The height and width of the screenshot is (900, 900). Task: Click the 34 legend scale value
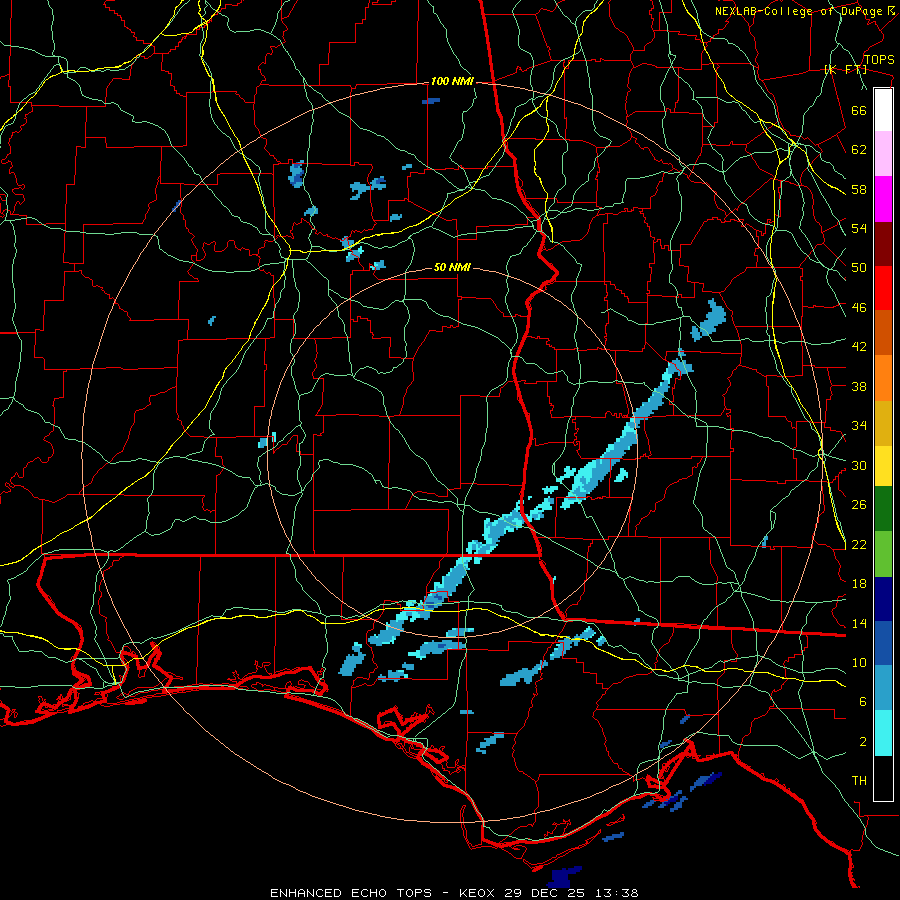[859, 426]
